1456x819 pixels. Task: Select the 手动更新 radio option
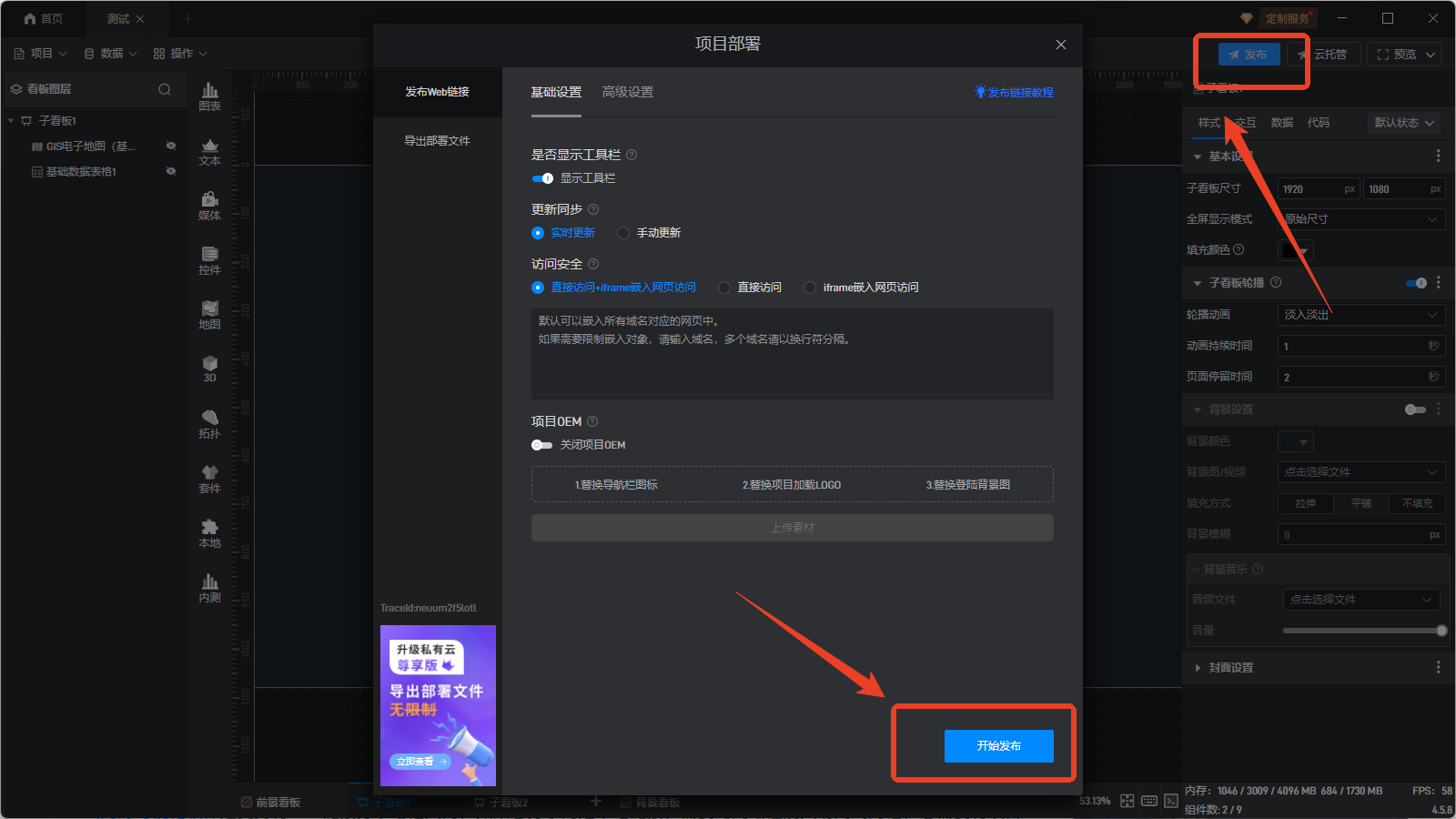[623, 233]
